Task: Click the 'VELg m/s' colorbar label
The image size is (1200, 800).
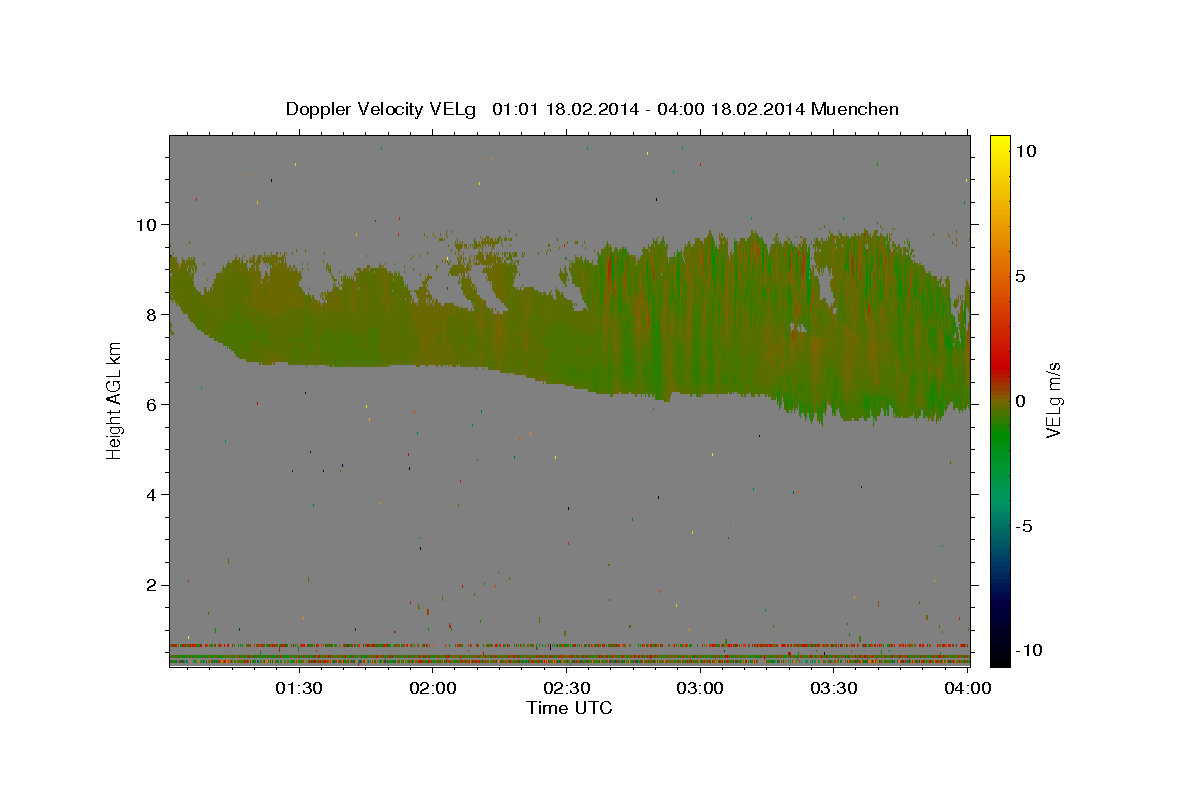Action: click(x=1053, y=400)
